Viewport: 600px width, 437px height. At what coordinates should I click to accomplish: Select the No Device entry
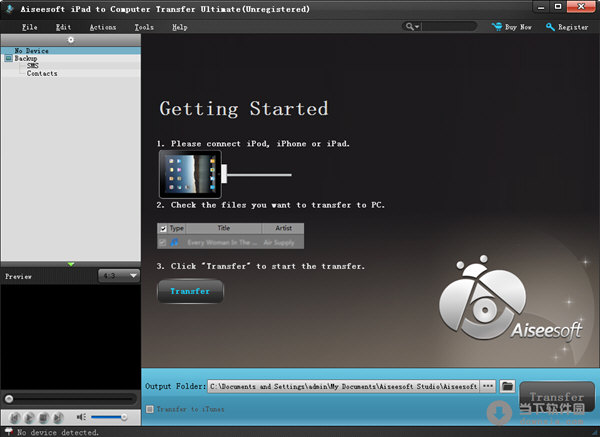71,51
